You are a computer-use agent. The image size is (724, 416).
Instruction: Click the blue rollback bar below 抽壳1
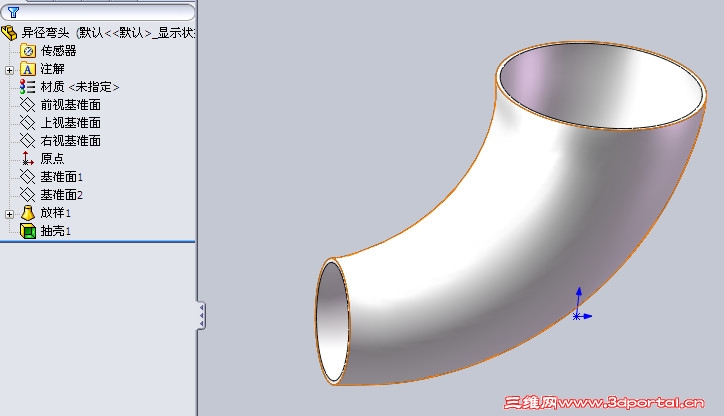[x=98, y=241]
